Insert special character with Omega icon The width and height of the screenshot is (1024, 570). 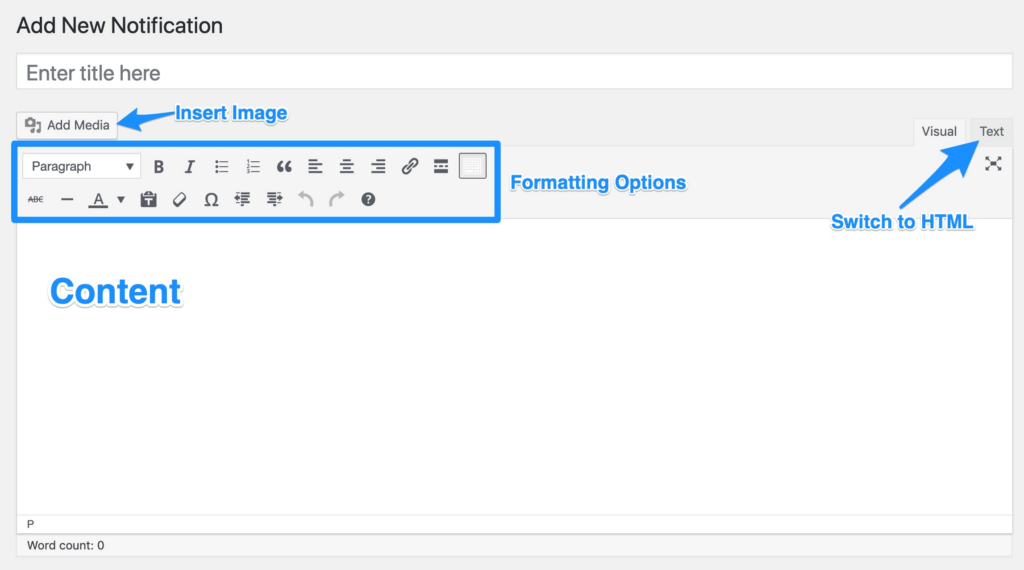211,200
